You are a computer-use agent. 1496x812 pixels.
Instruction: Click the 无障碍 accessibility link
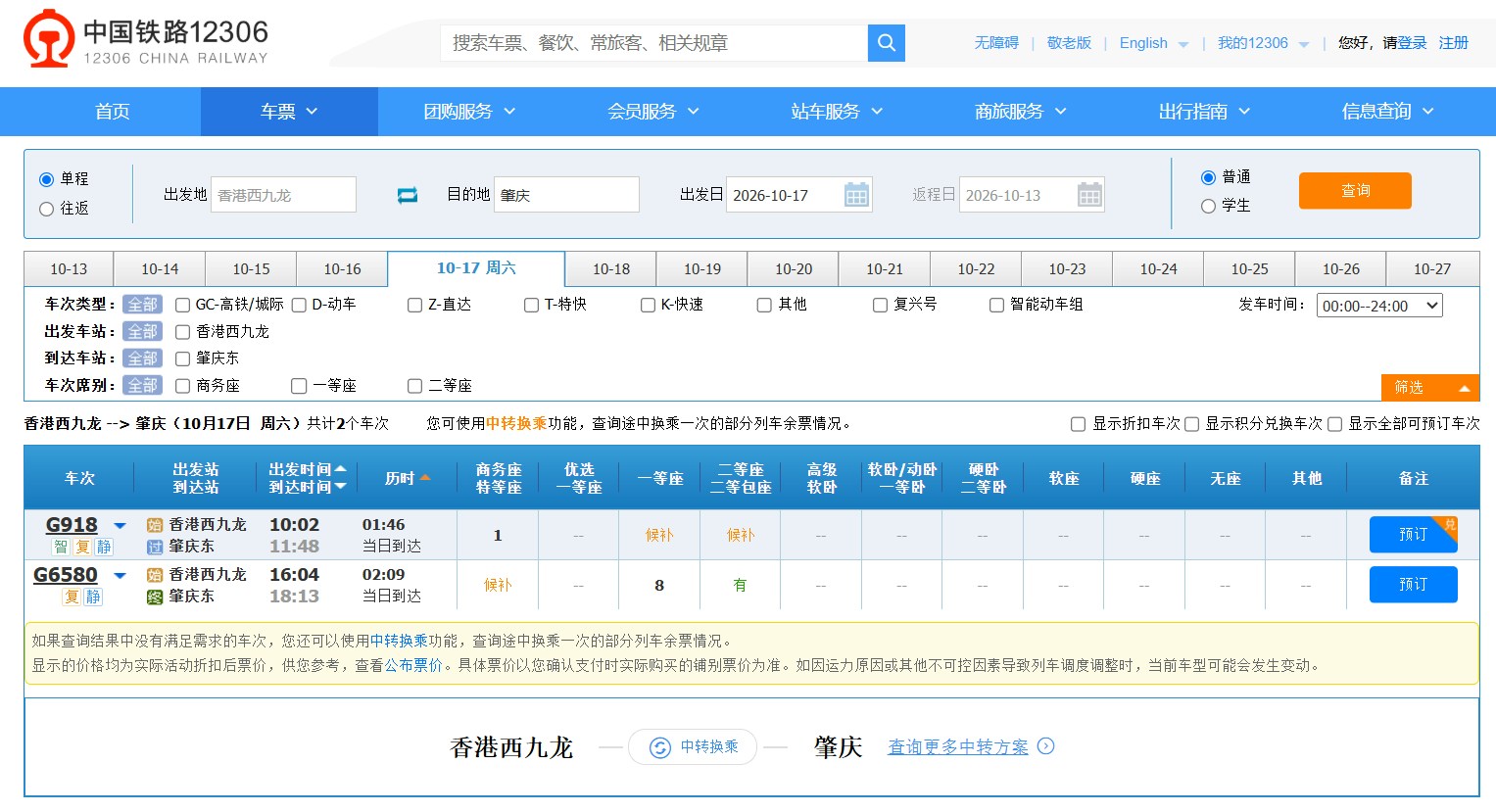pyautogui.click(x=996, y=43)
